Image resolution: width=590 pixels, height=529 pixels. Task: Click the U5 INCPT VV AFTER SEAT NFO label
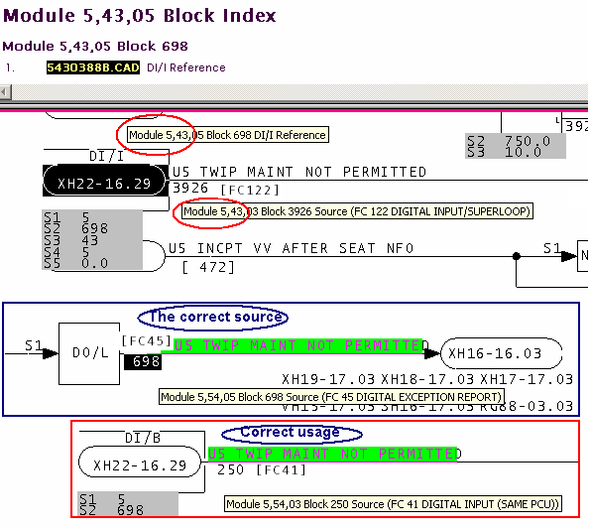(x=291, y=248)
